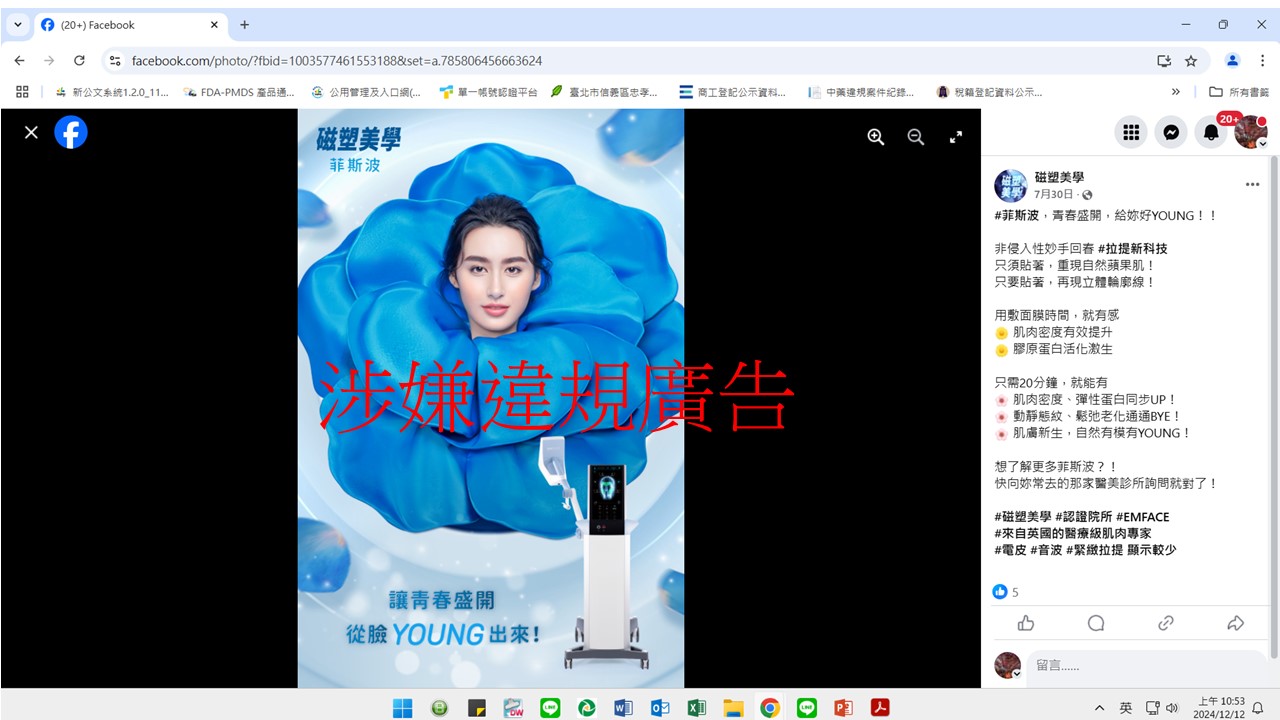Open the #磁塑美學 hashtag link
This screenshot has height=720, width=1280.
(1023, 517)
